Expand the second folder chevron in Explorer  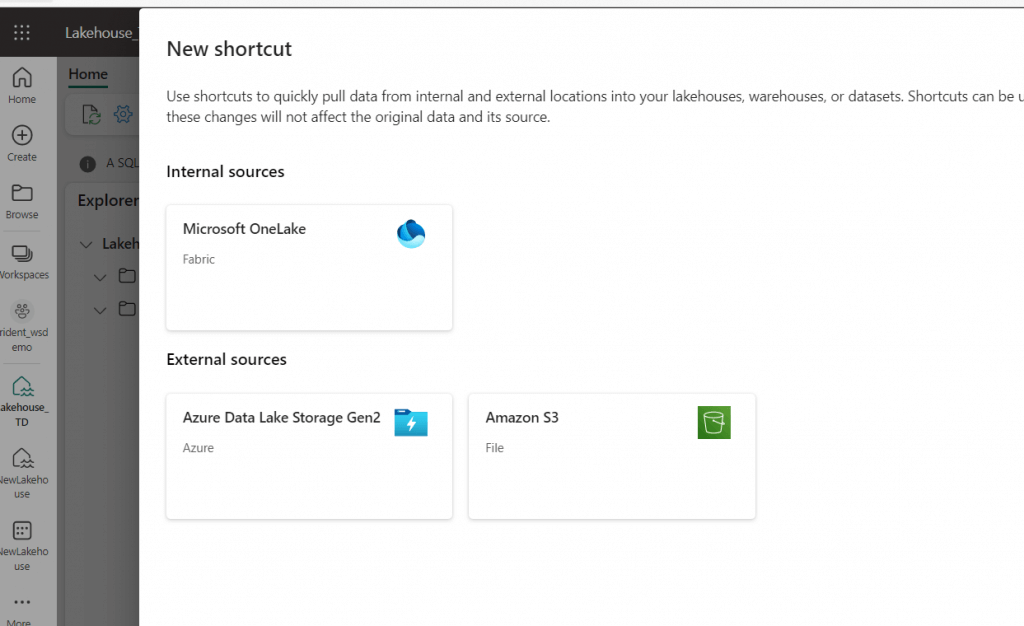pos(100,311)
